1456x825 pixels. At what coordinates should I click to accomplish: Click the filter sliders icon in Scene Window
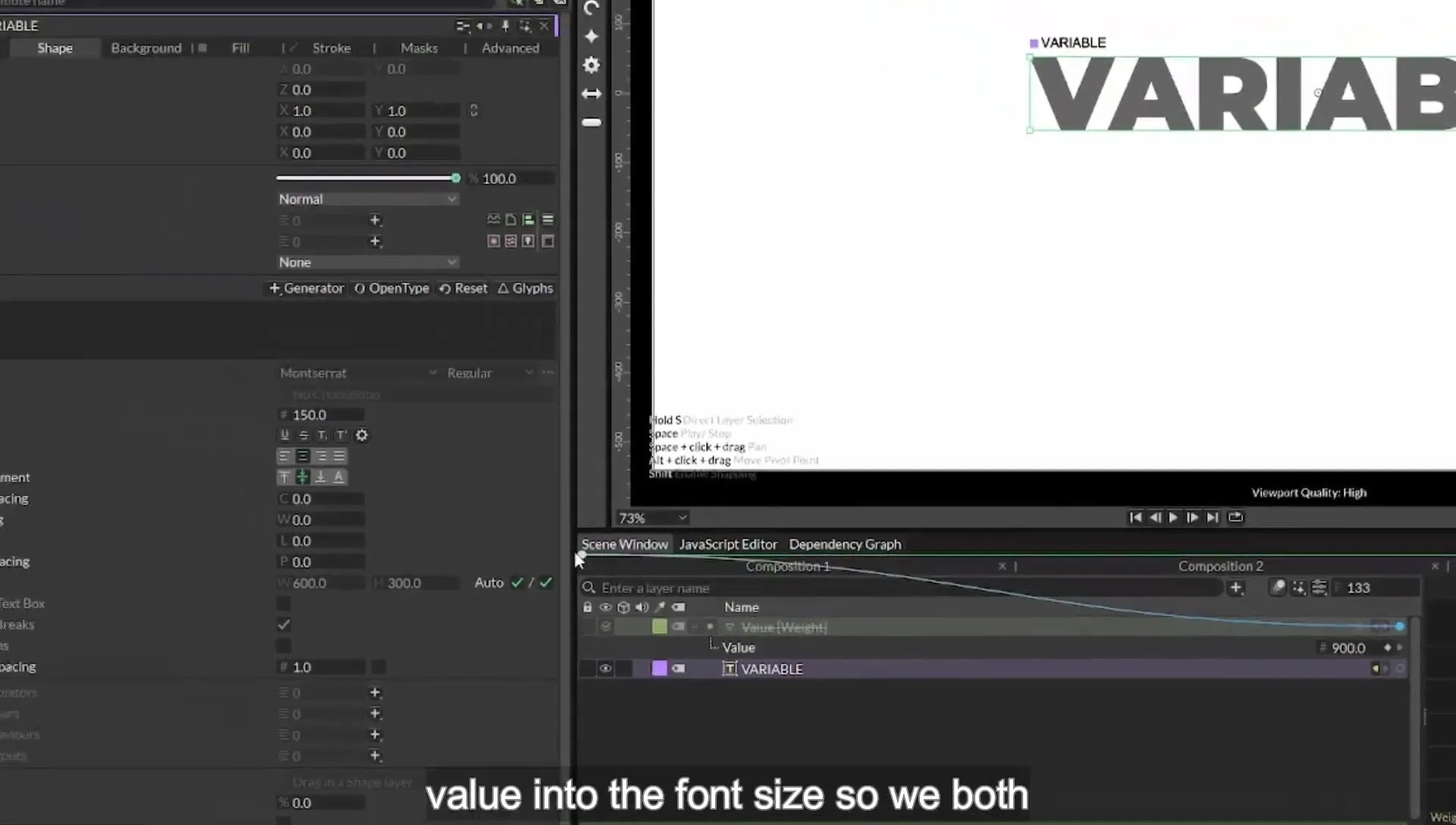(1319, 588)
